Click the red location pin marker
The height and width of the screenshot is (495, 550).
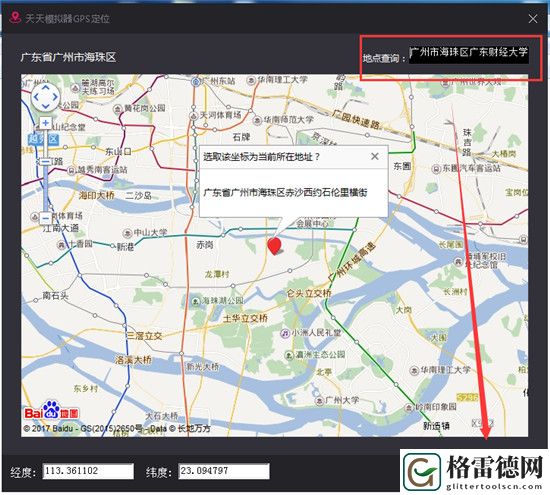[274, 246]
